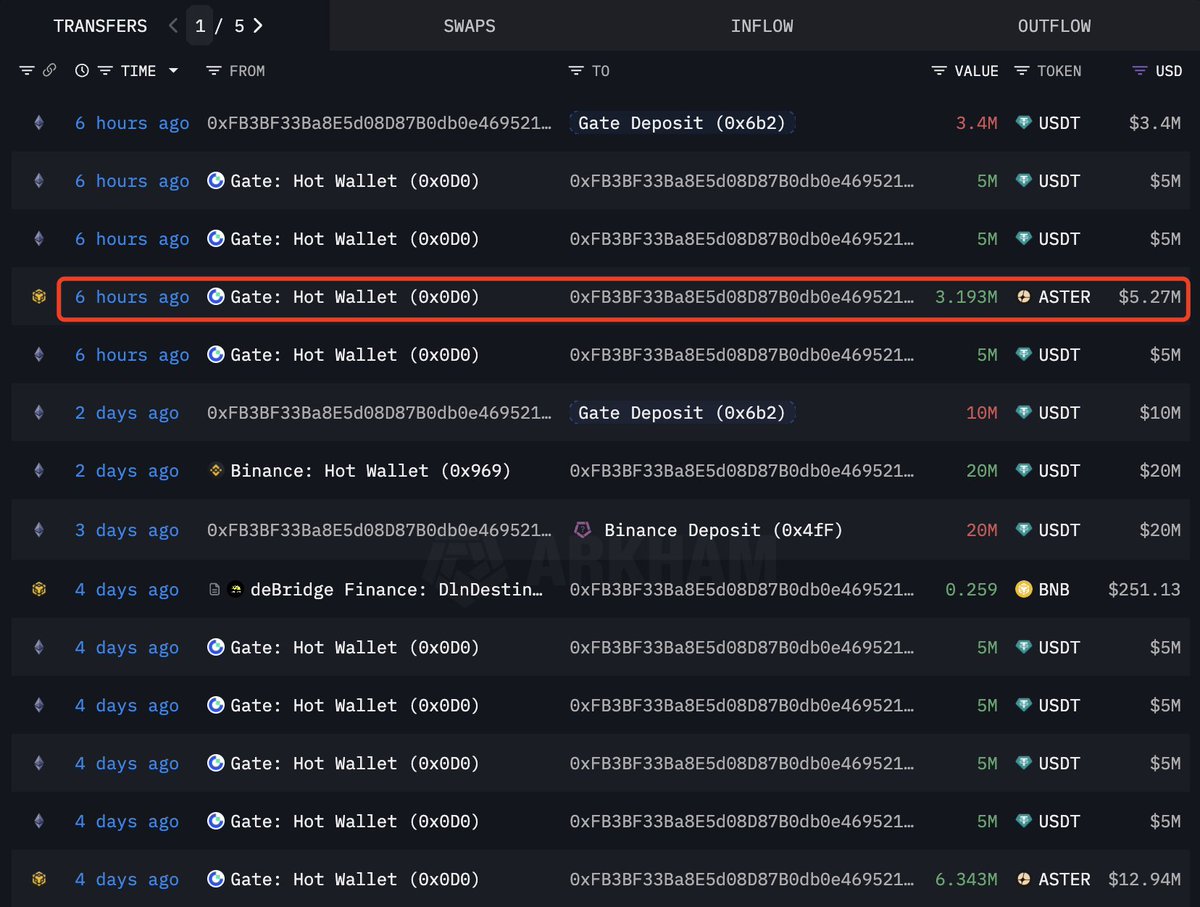Image resolution: width=1200 pixels, height=907 pixels.
Task: Switch to the SWAPS tab
Action: [x=469, y=26]
